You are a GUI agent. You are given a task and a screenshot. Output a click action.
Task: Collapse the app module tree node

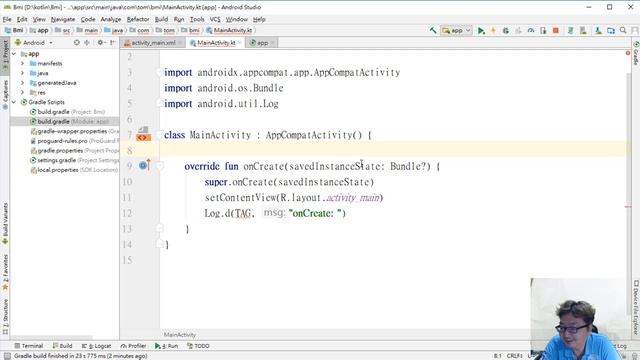pos(14,54)
